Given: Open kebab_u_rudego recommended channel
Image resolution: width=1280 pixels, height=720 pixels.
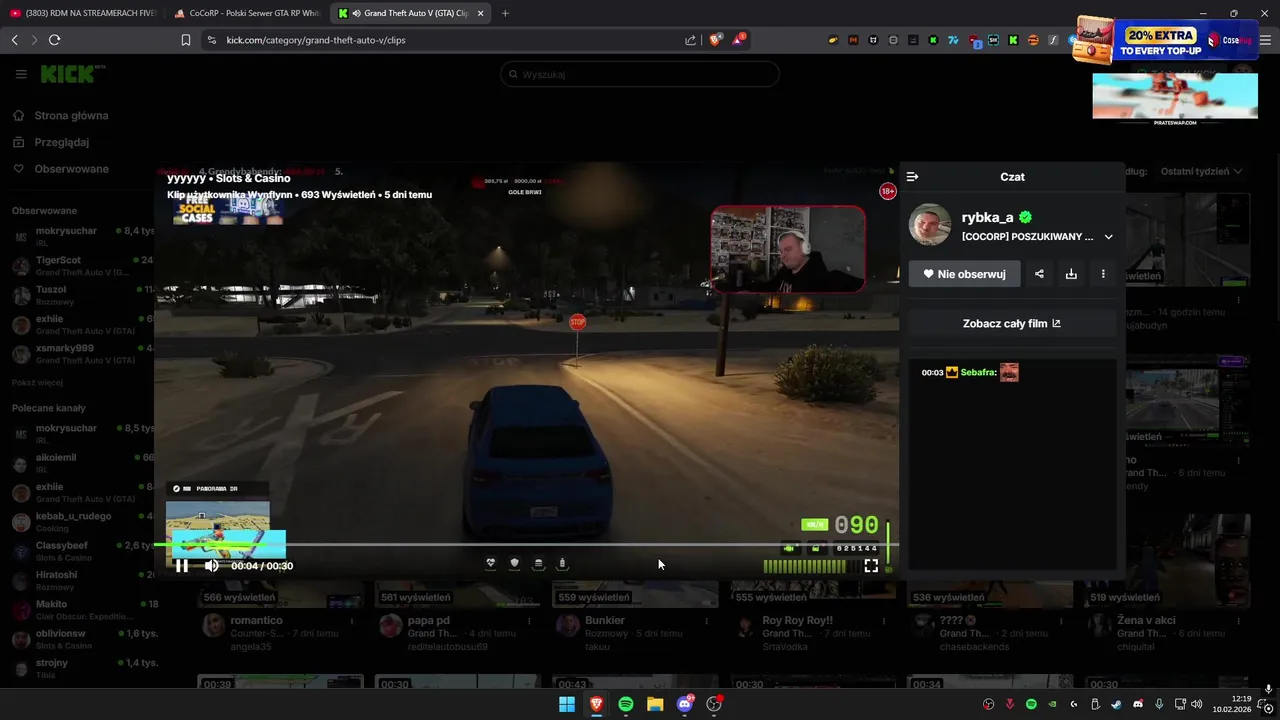Looking at the screenshot, I should (80, 521).
